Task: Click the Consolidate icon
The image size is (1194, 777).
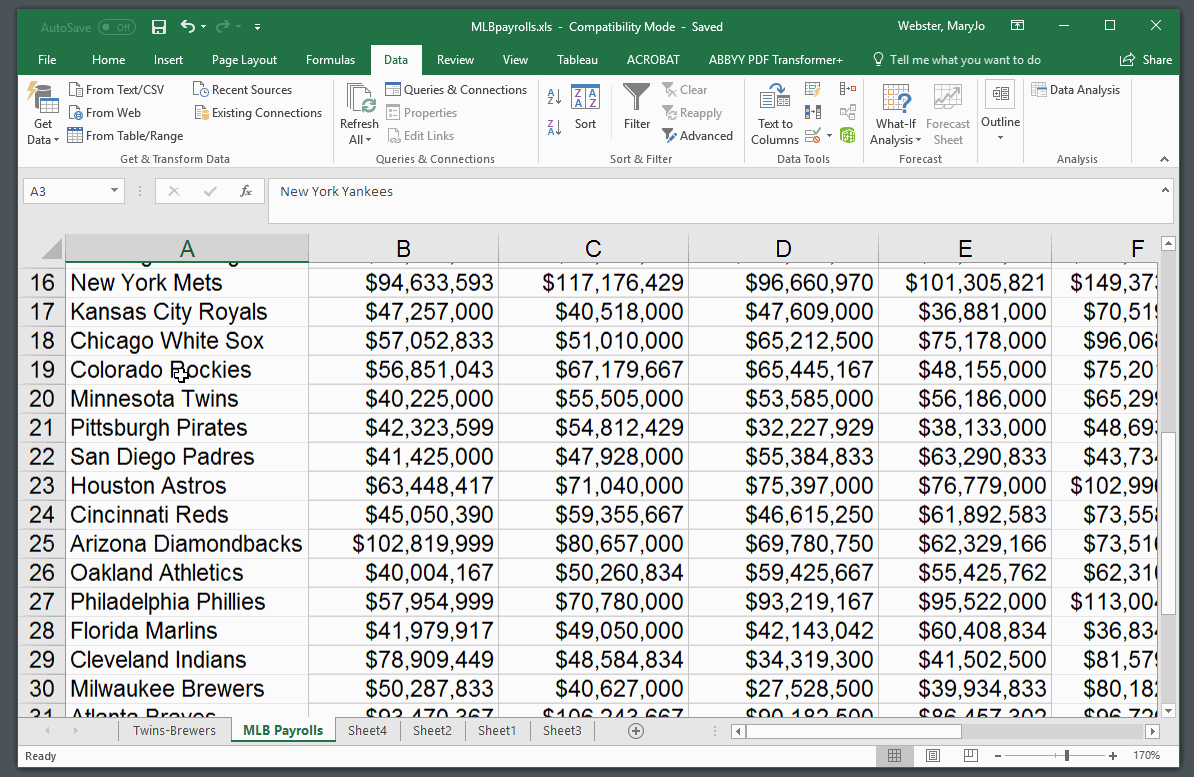Action: [x=848, y=90]
